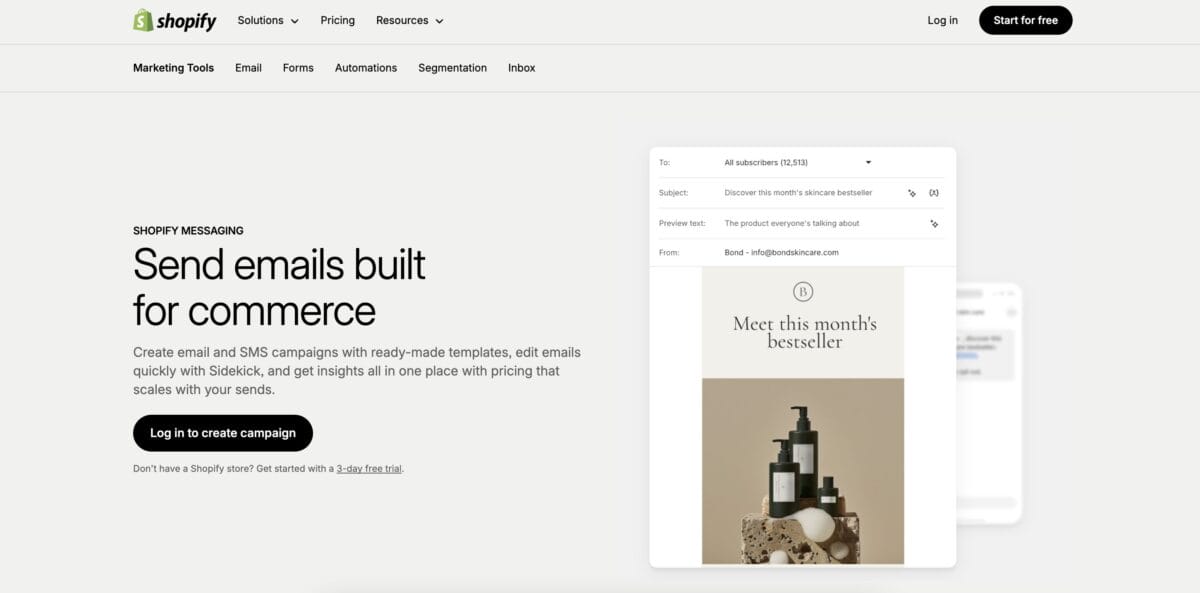Switch to the Email tab
The height and width of the screenshot is (593, 1200).
(248, 67)
